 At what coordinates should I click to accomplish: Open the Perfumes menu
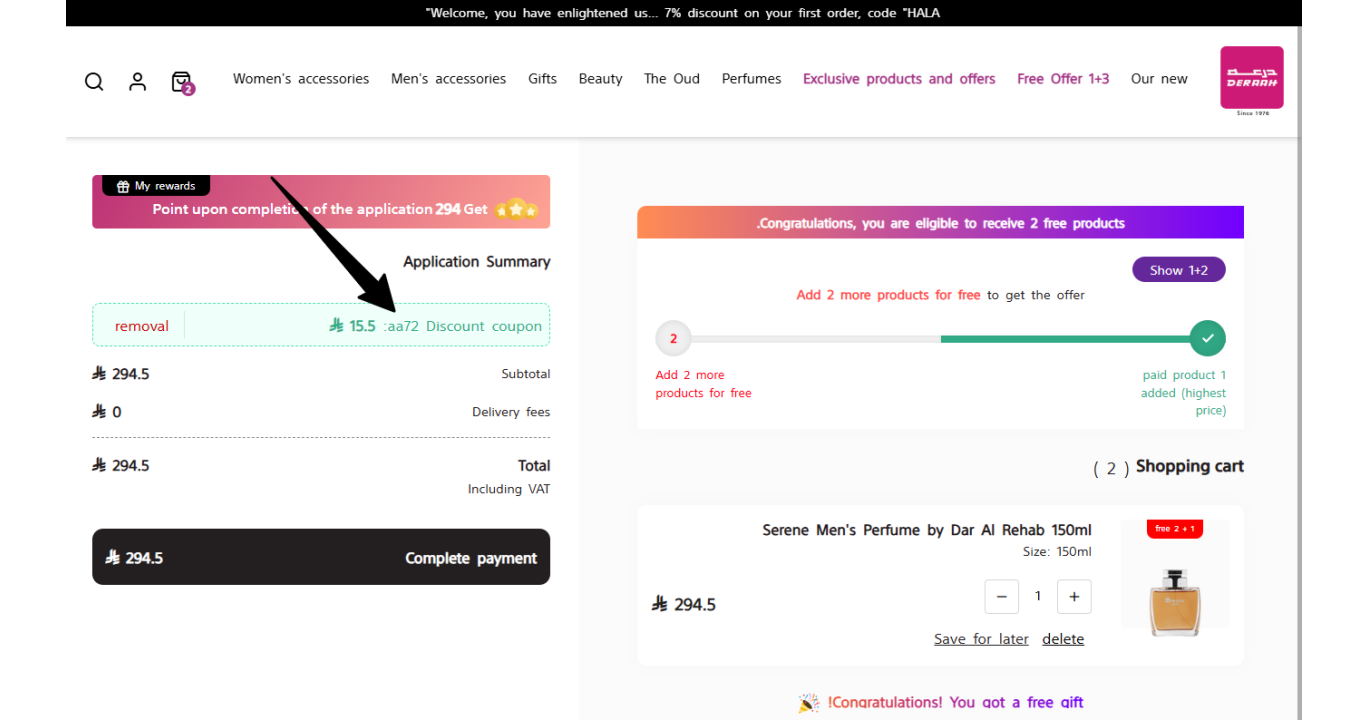pos(751,79)
